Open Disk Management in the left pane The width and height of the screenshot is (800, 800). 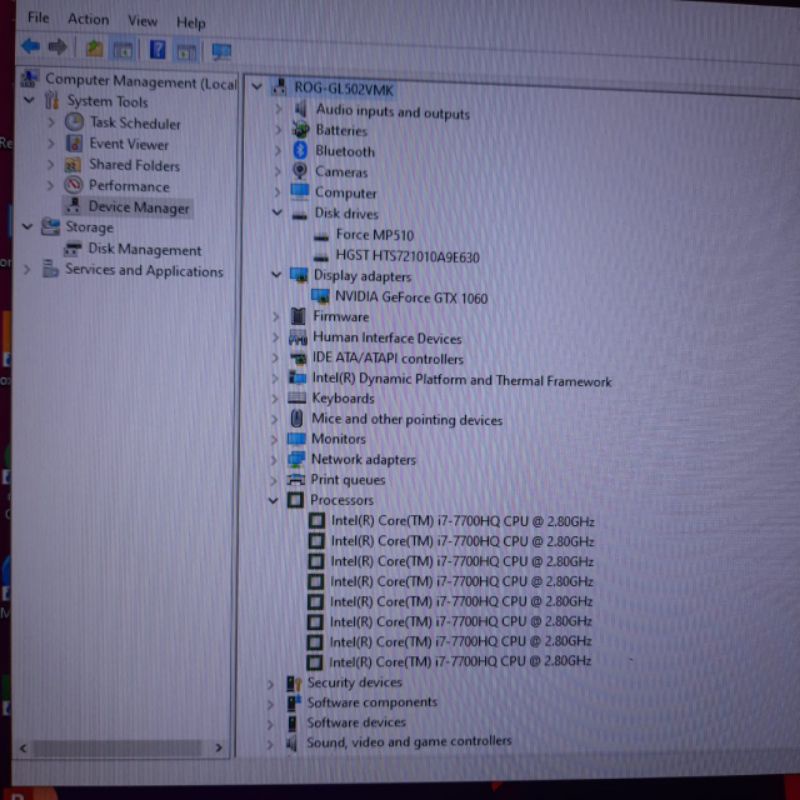tap(144, 250)
